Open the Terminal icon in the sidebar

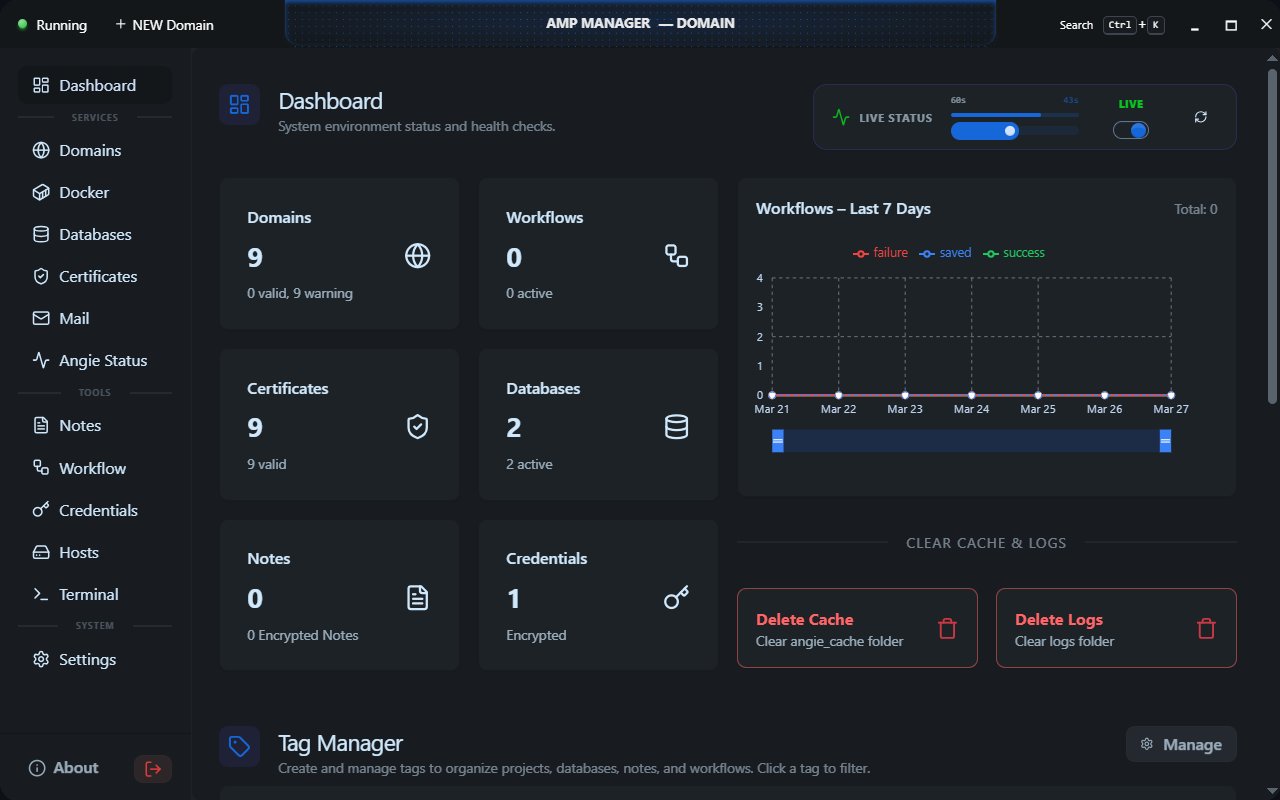click(x=38, y=594)
